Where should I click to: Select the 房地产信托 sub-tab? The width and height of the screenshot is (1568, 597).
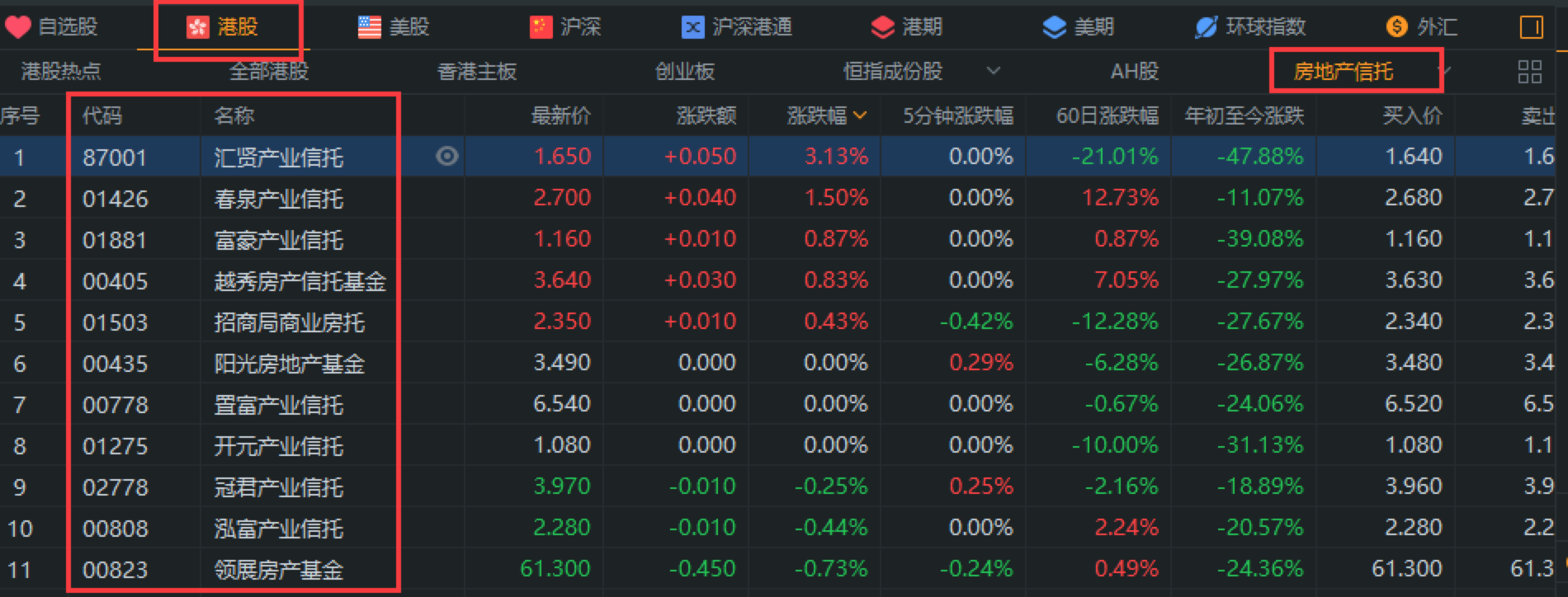tap(1344, 72)
